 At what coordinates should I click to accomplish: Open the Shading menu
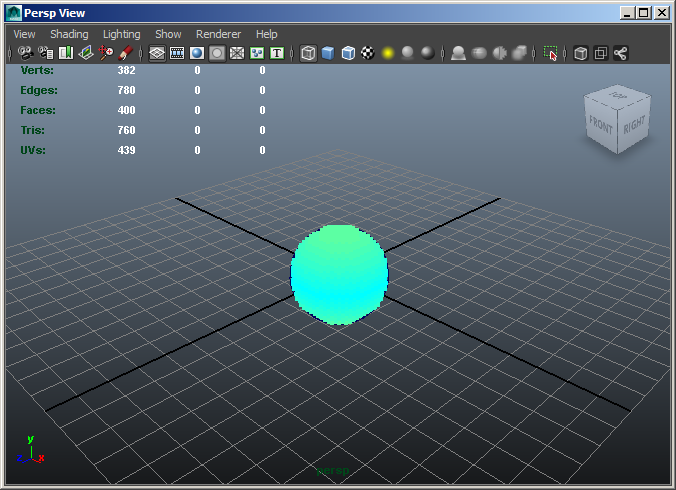69,34
